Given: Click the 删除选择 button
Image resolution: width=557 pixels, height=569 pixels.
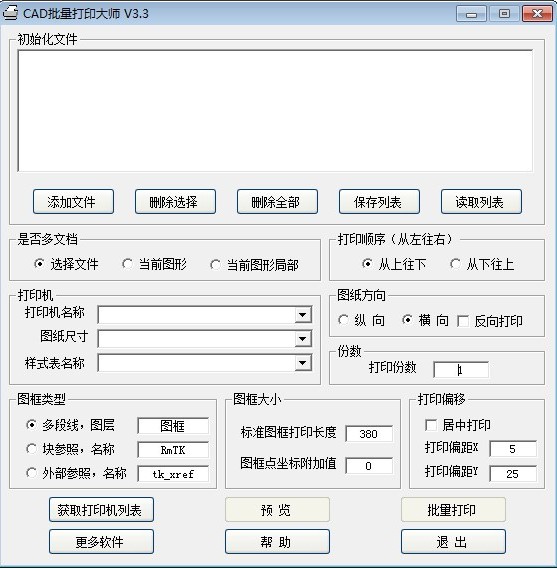Looking at the screenshot, I should point(175,202).
